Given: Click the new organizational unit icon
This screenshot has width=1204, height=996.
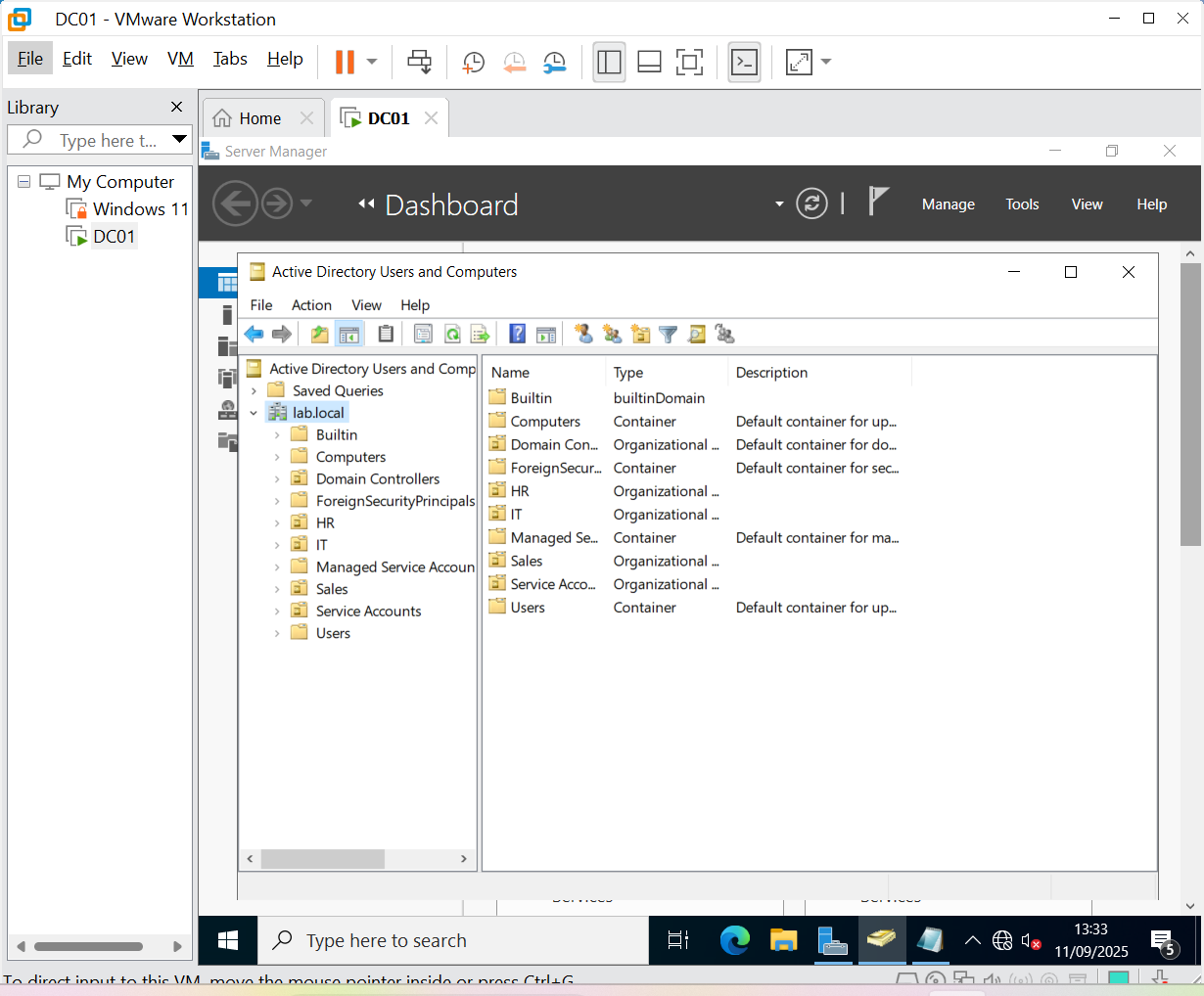Looking at the screenshot, I should click(x=640, y=334).
